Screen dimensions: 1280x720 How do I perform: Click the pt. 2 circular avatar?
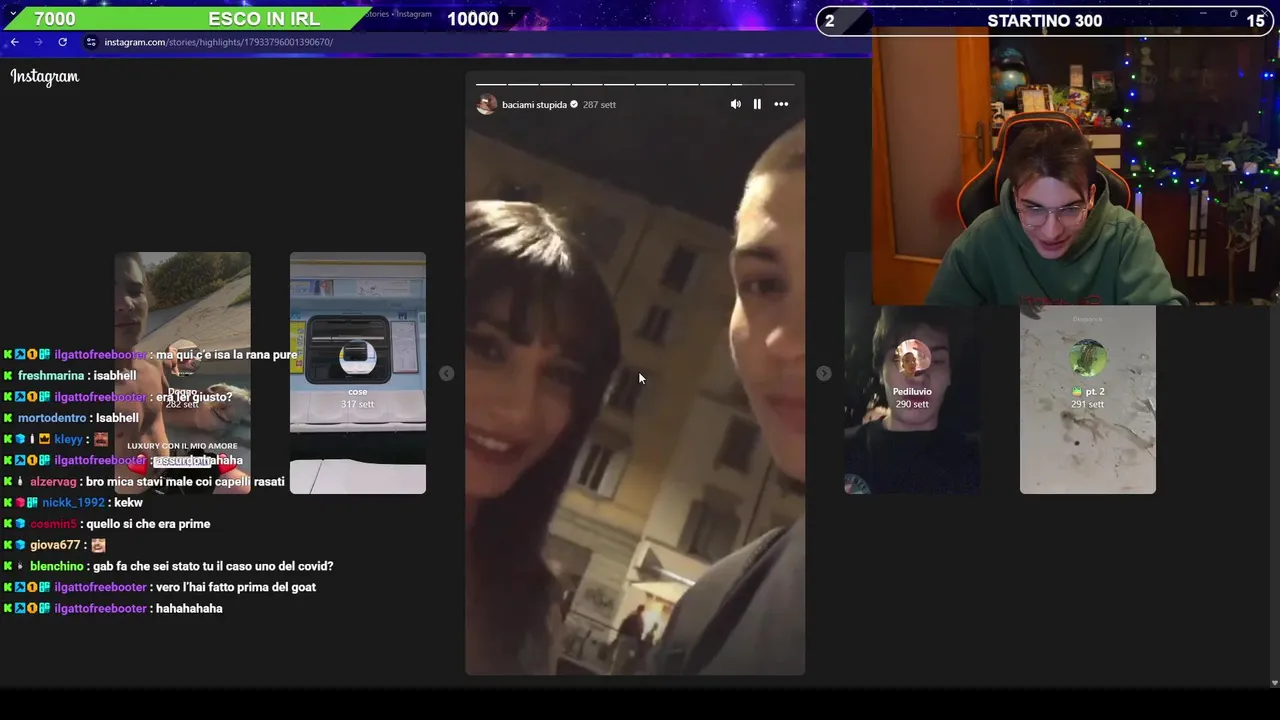pyautogui.click(x=1088, y=358)
